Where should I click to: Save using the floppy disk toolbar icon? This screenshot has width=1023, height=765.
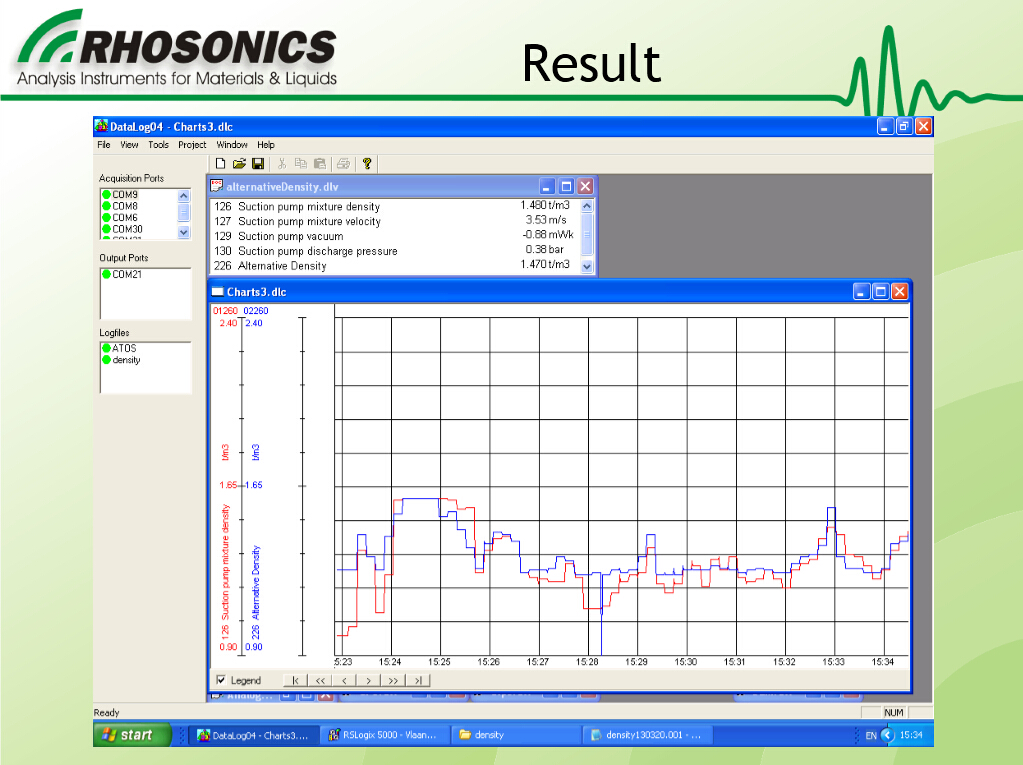click(x=258, y=164)
